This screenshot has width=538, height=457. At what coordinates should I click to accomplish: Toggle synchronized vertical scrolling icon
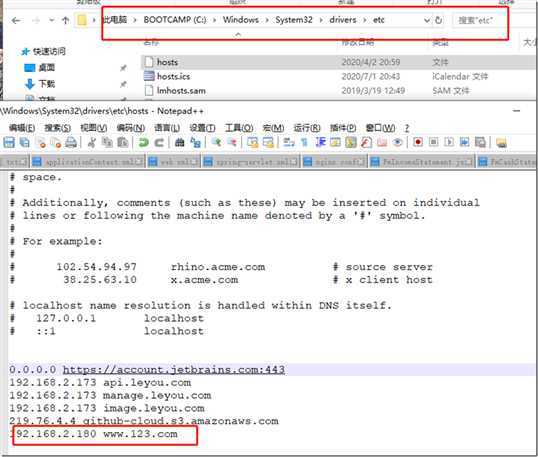coord(253,142)
